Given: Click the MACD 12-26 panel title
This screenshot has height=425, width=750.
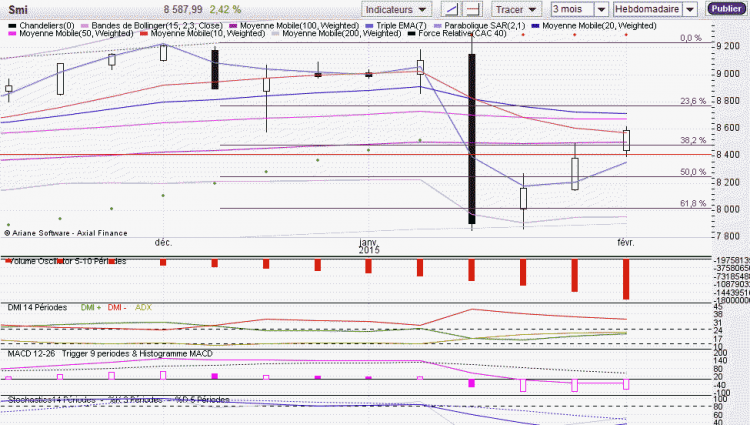Looking at the screenshot, I should pos(110,354).
